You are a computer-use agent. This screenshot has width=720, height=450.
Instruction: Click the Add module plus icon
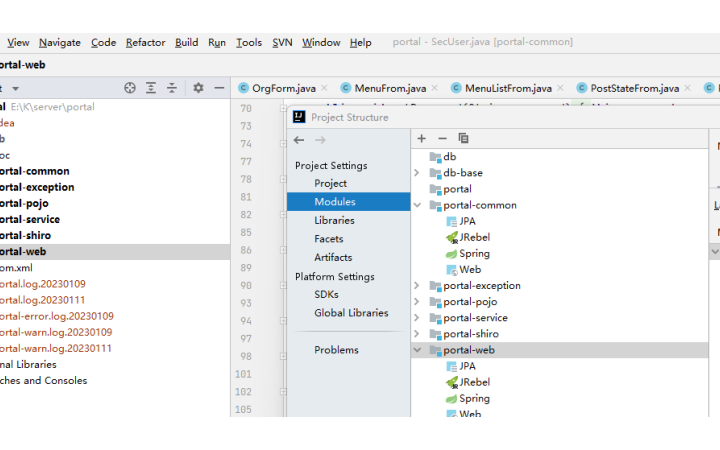(x=421, y=138)
